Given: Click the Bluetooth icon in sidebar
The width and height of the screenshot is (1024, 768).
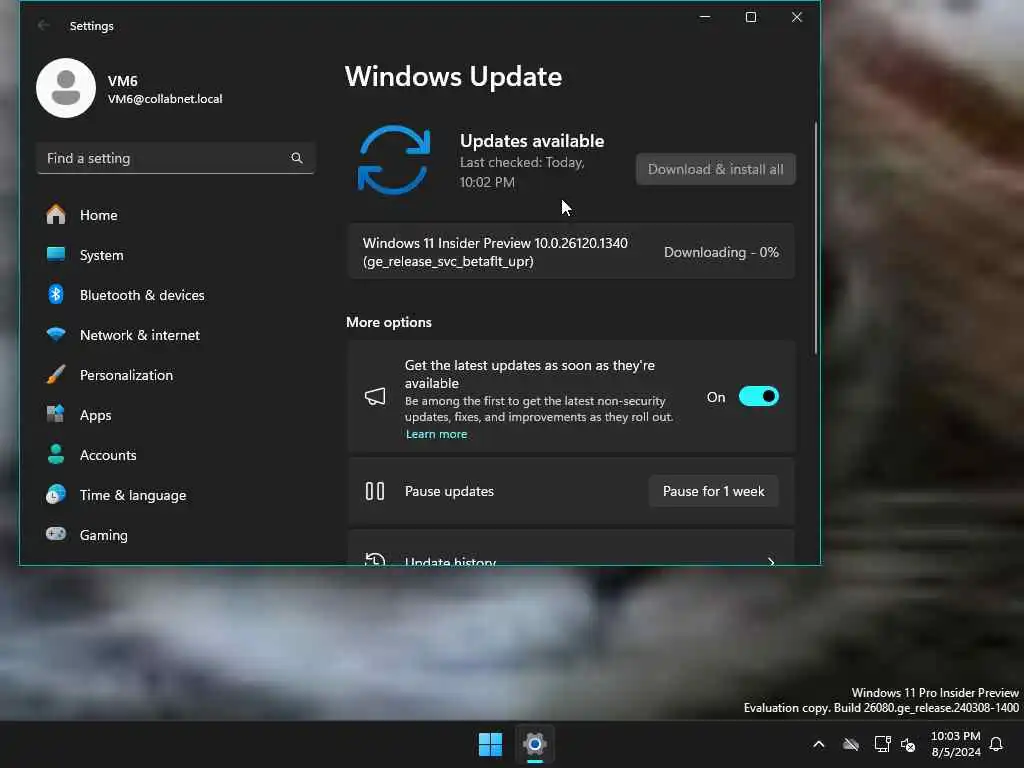Looking at the screenshot, I should click(x=56, y=295).
